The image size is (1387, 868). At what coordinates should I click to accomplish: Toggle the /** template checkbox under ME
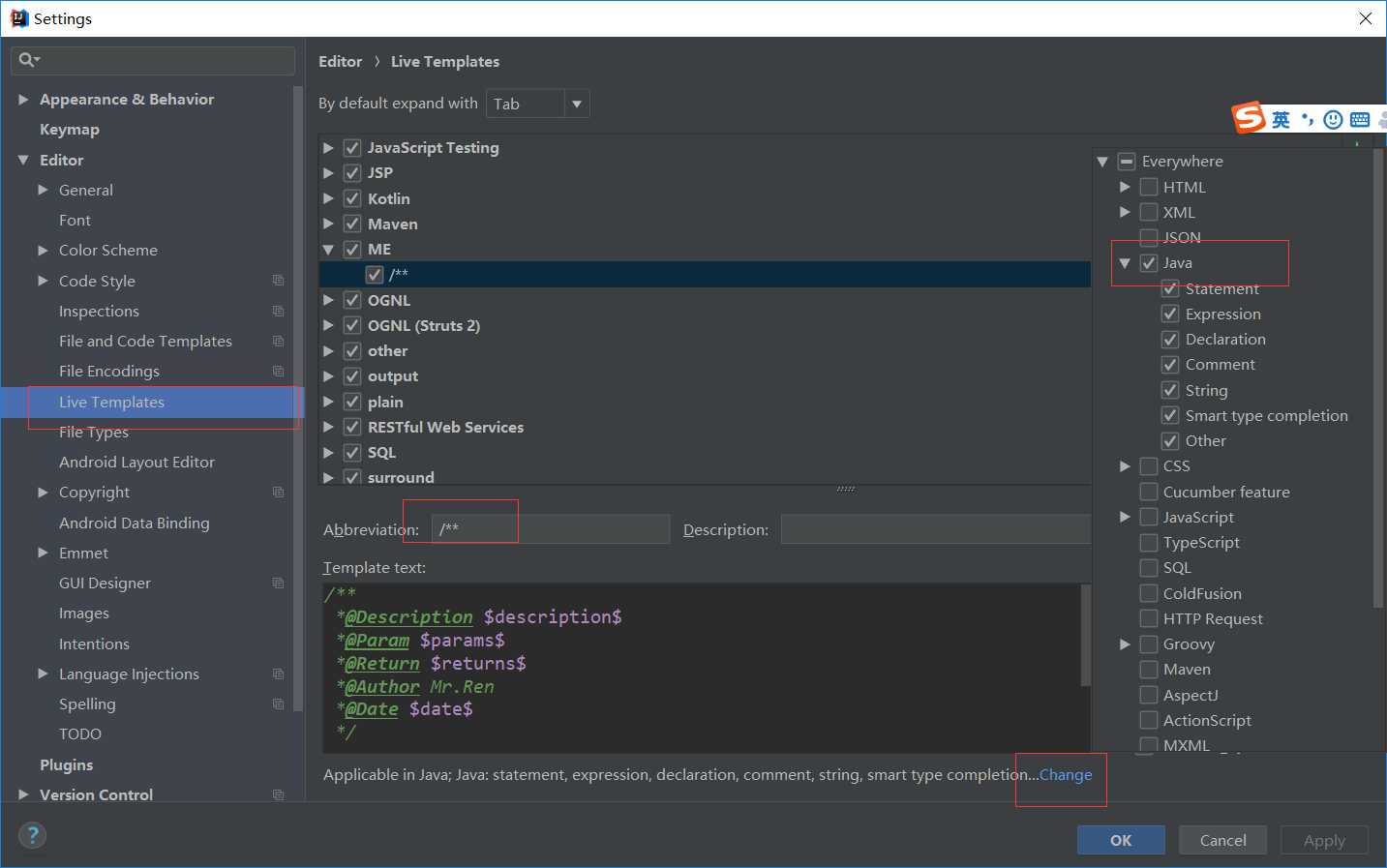coord(375,275)
